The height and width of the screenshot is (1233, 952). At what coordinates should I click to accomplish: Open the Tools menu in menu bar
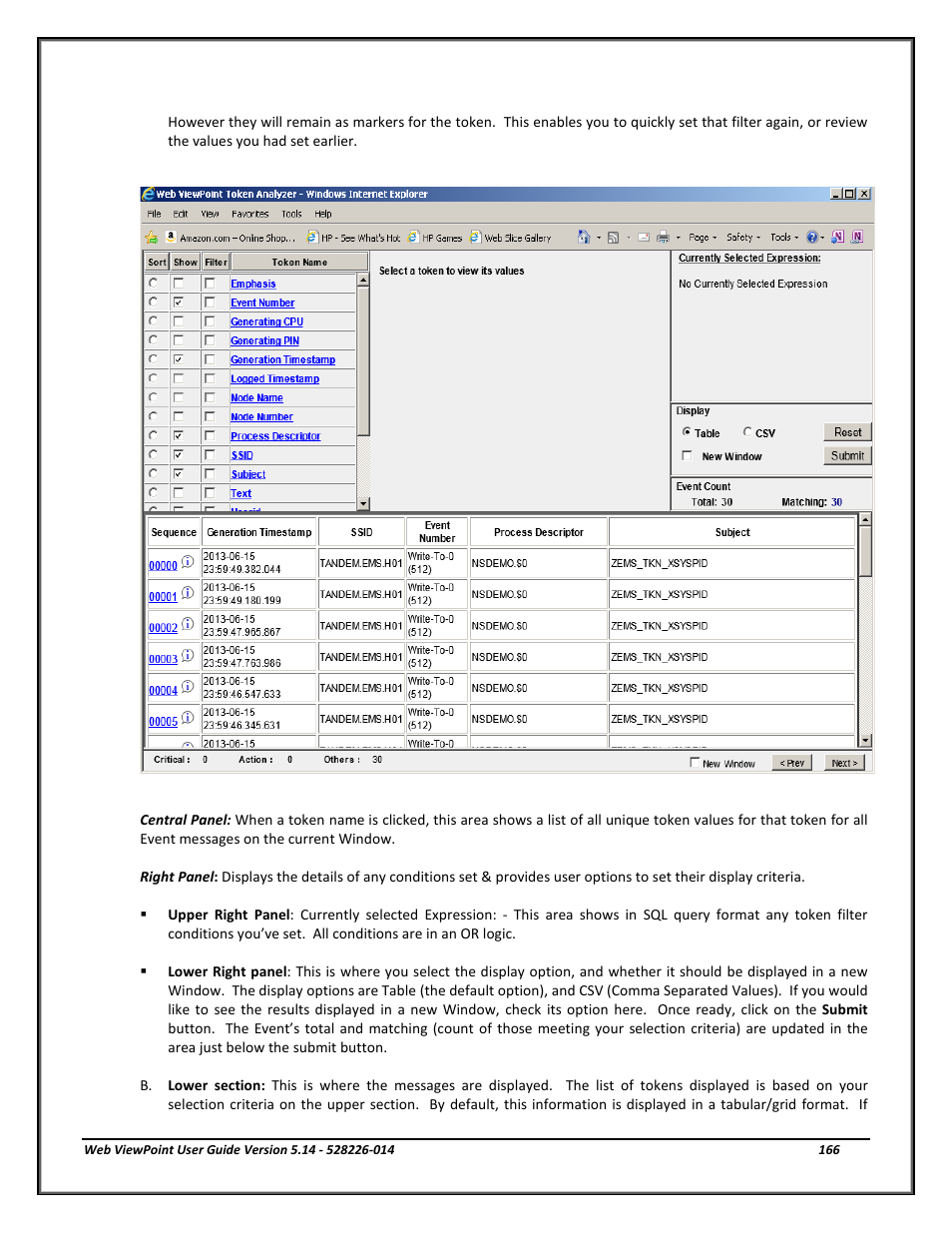point(291,214)
